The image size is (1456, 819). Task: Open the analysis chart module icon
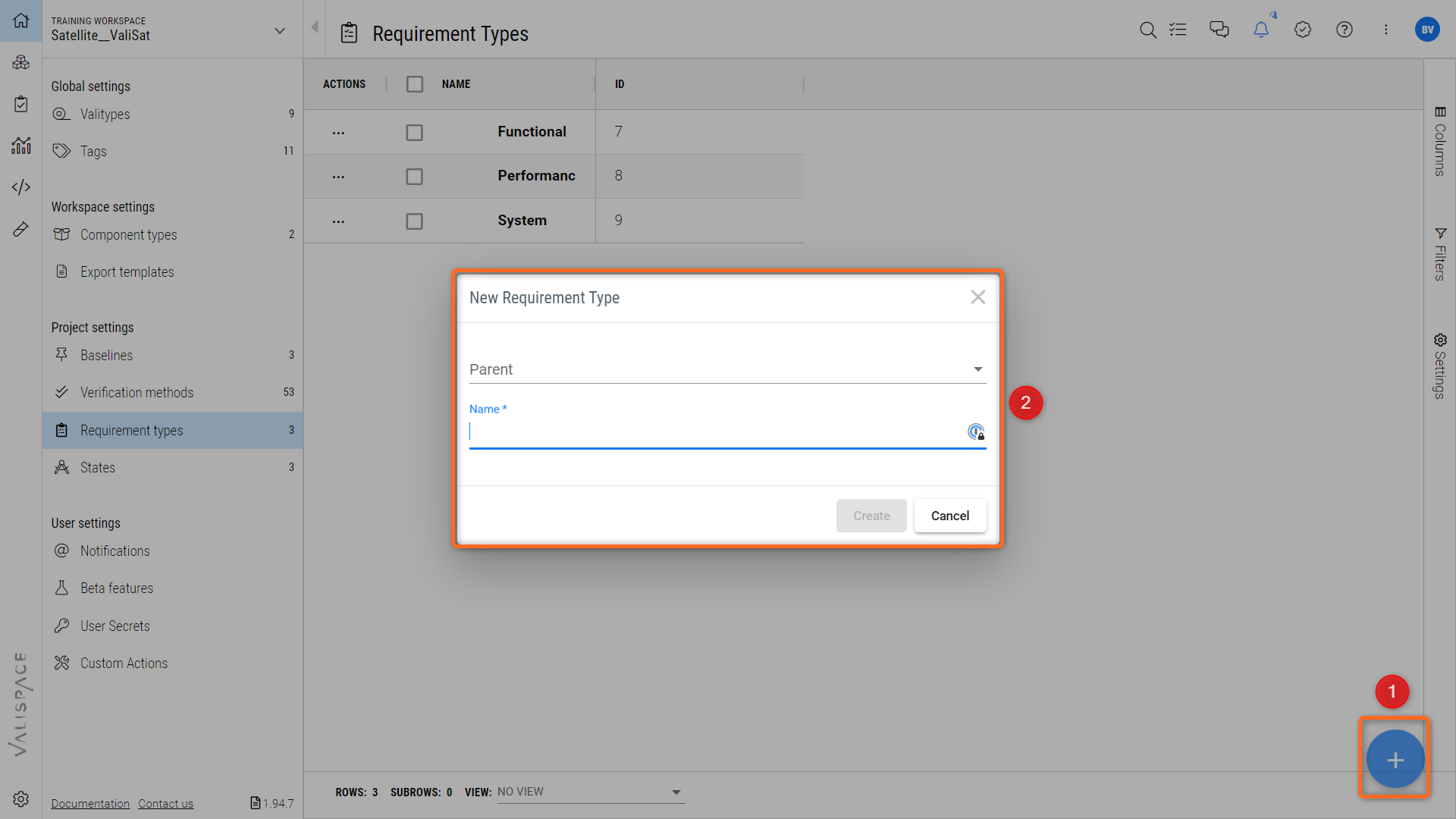click(21, 146)
